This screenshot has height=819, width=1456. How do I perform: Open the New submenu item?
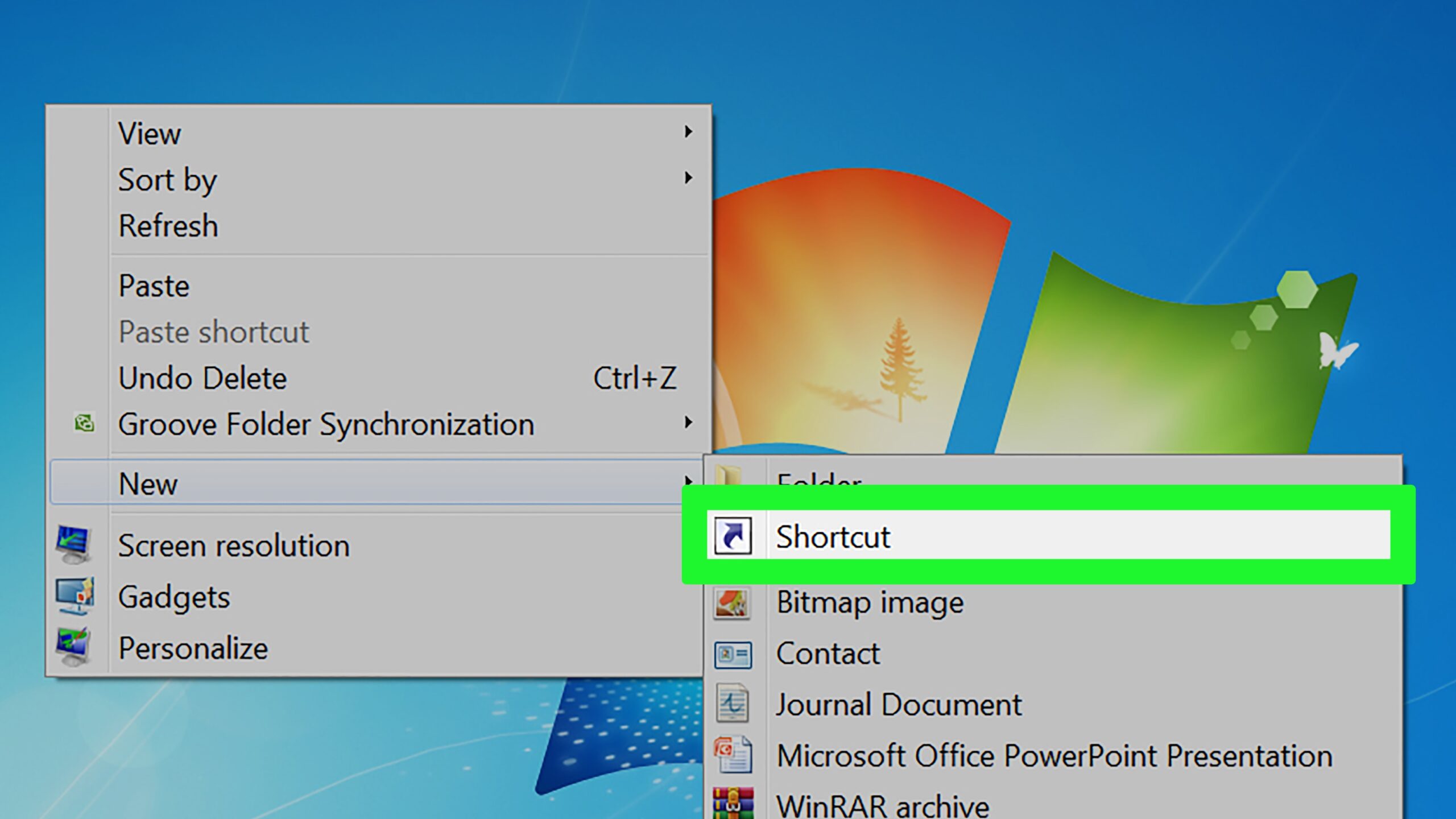pos(148,484)
